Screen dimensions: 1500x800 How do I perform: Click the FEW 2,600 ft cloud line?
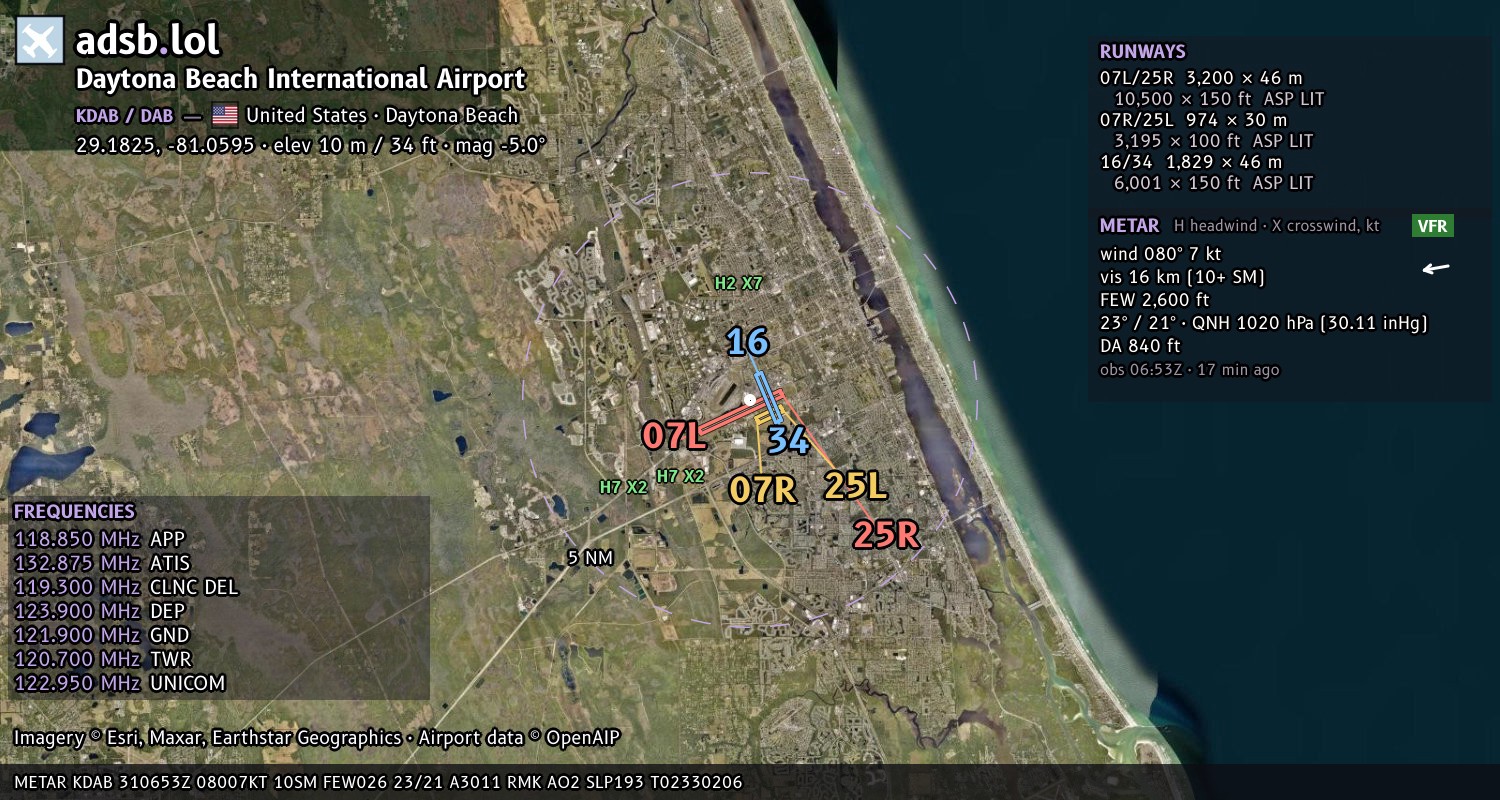pos(1154,300)
